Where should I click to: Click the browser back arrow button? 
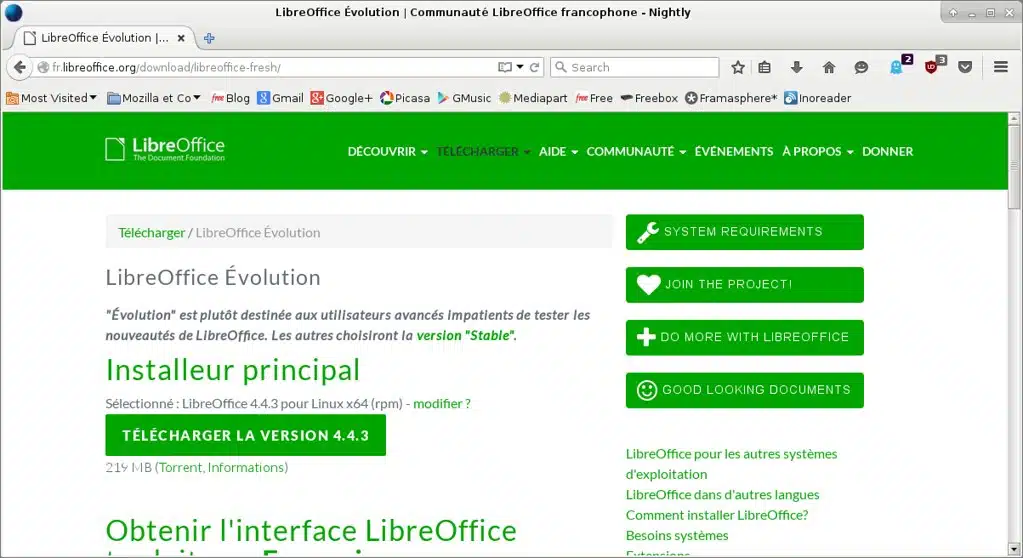[20, 67]
